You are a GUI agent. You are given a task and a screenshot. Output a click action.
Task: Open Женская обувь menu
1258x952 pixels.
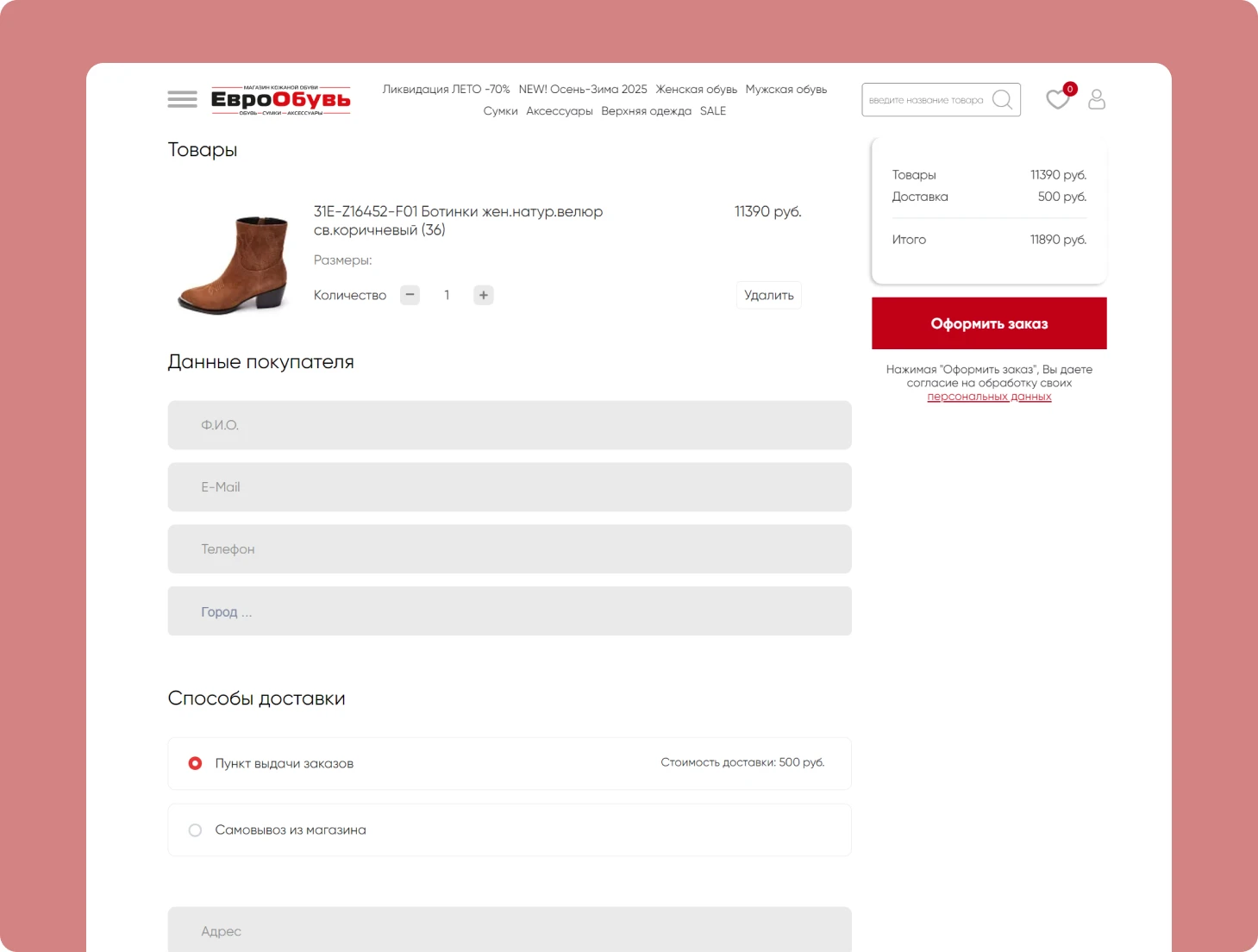click(696, 90)
